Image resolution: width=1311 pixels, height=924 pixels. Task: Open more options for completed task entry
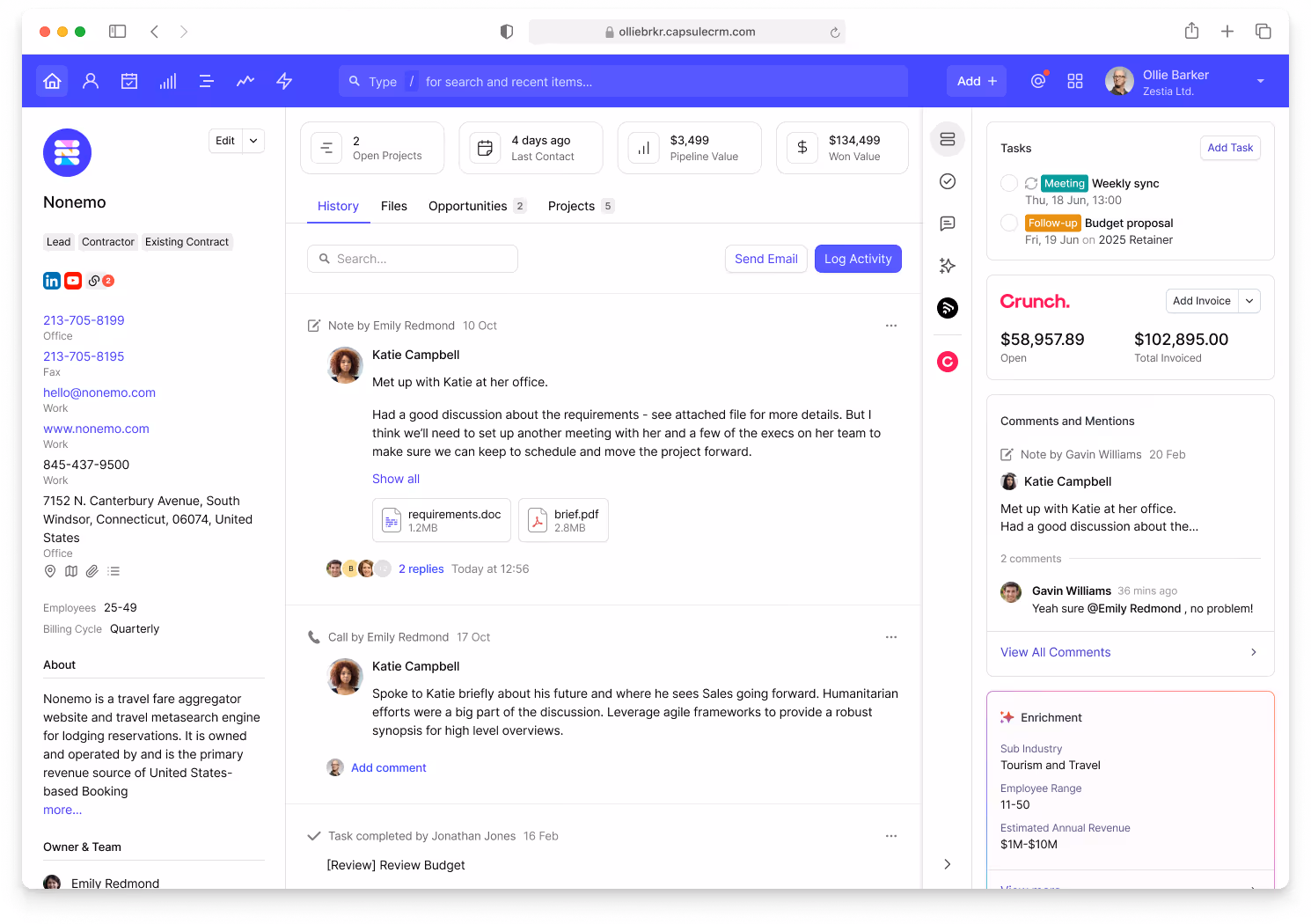click(x=891, y=836)
